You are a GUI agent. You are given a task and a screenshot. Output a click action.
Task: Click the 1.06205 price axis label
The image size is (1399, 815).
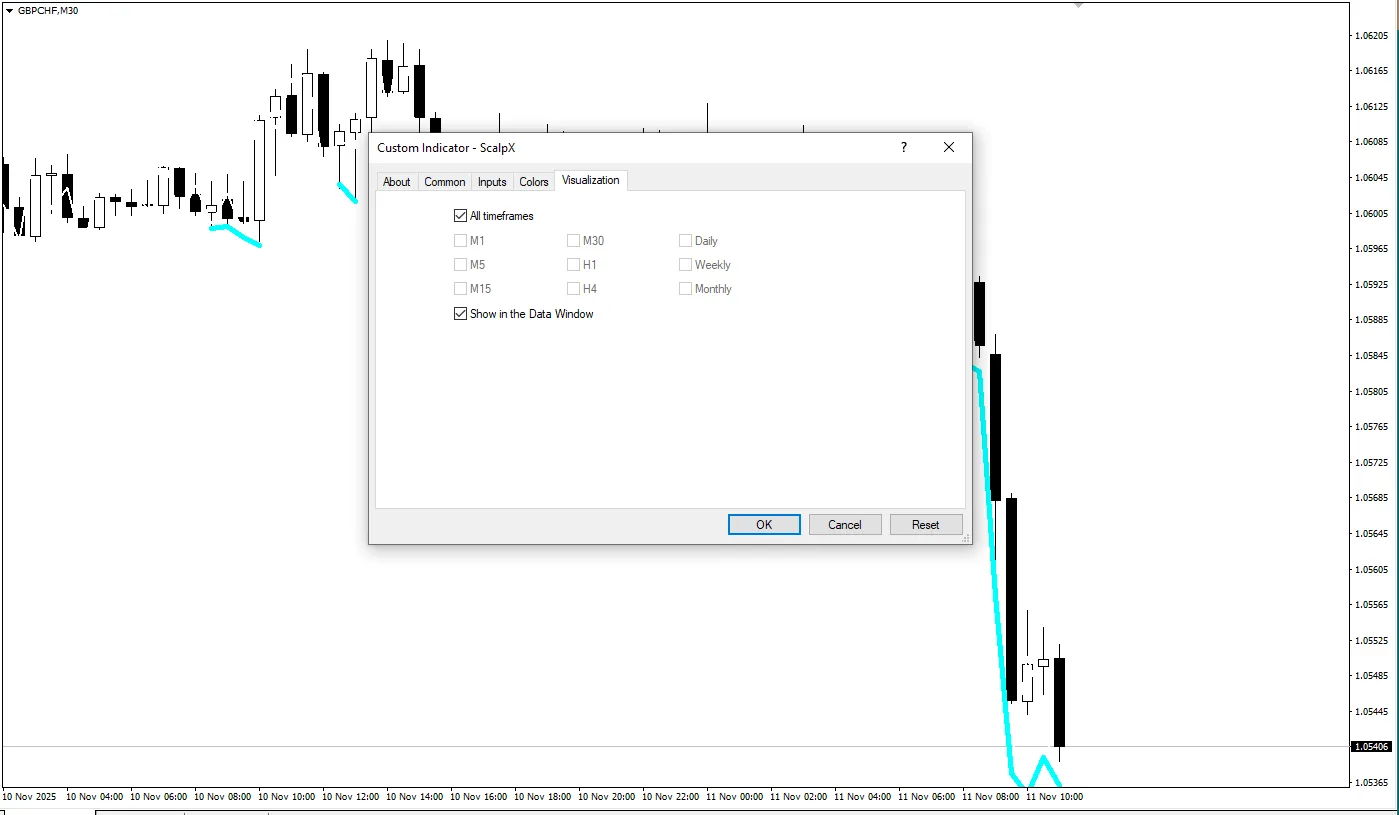click(x=1370, y=35)
